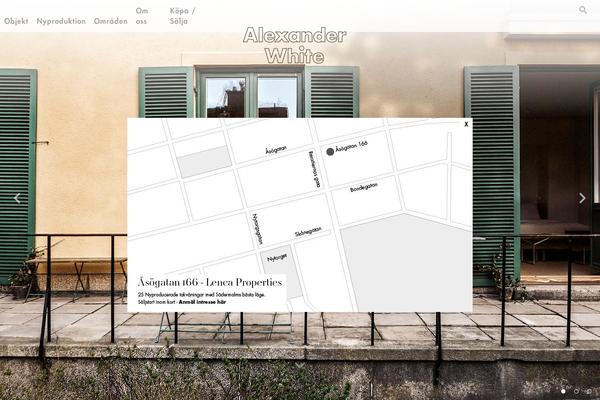
Task: Go to previous slide arrow
Action: (x=17, y=198)
